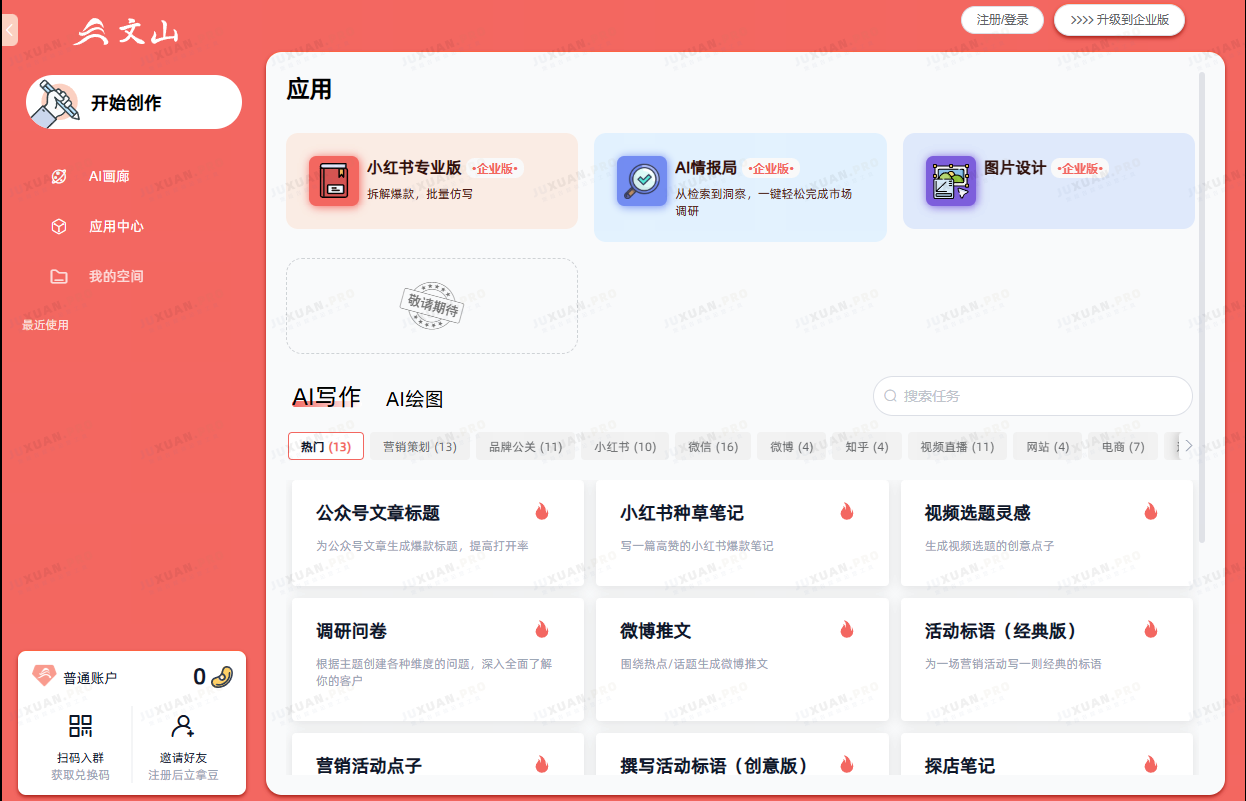Click the flame icon on 调研问卷
1246x801 pixels.
[x=542, y=630]
